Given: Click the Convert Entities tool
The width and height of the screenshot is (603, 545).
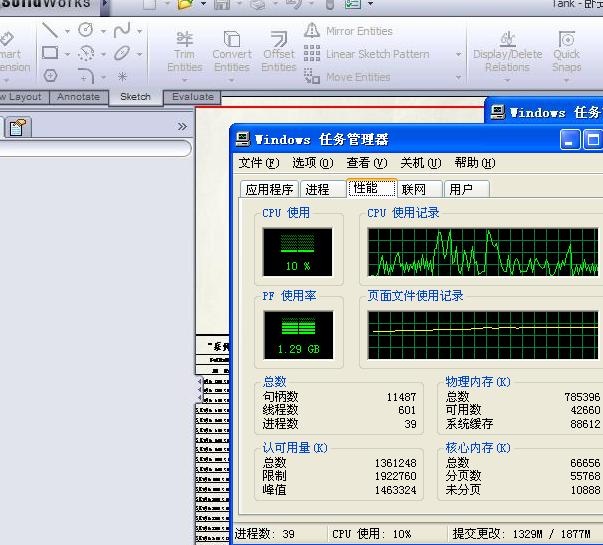Looking at the screenshot, I should pyautogui.click(x=232, y=52).
